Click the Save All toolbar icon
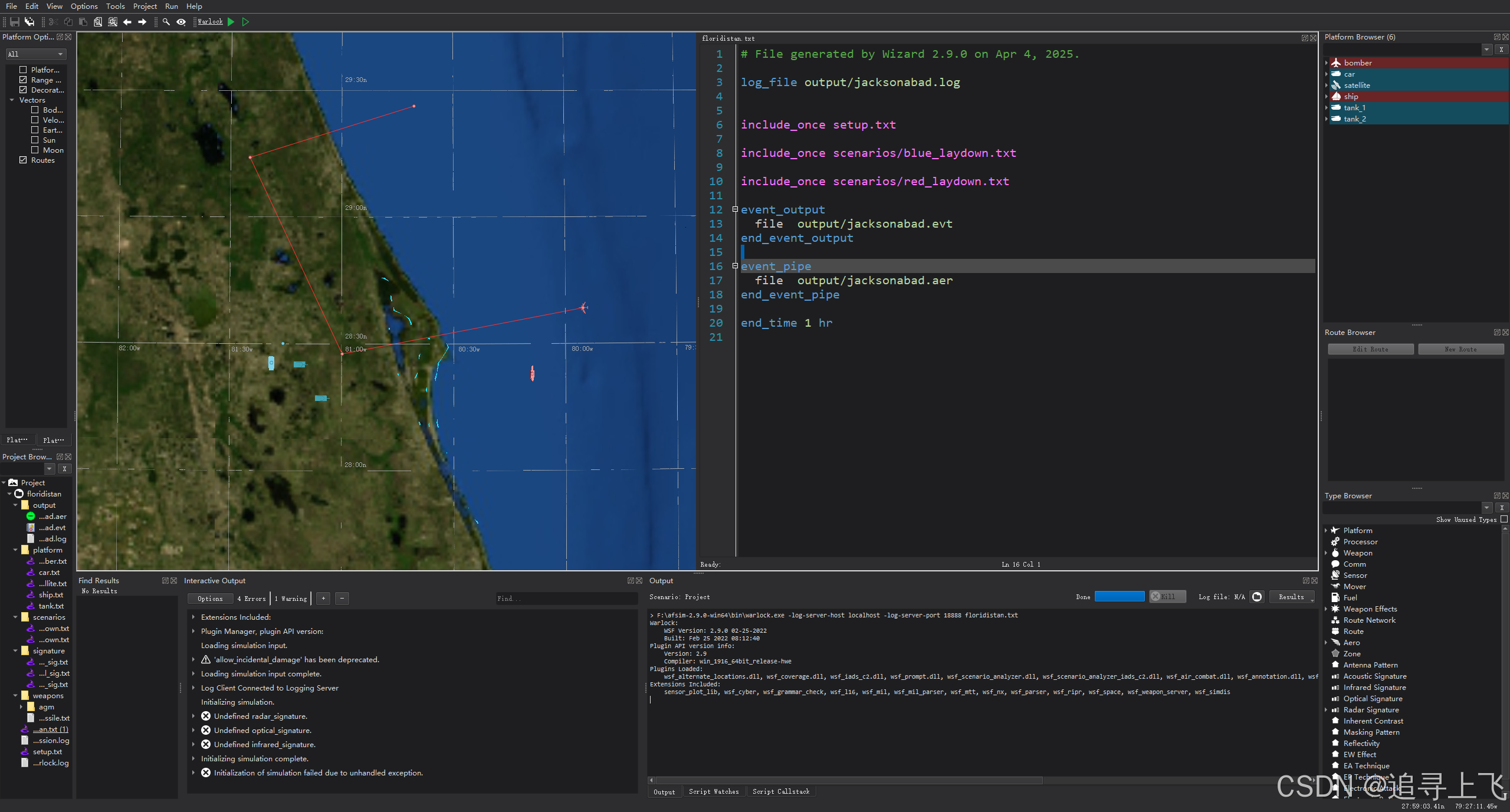The width and height of the screenshot is (1510, 812). point(29,22)
